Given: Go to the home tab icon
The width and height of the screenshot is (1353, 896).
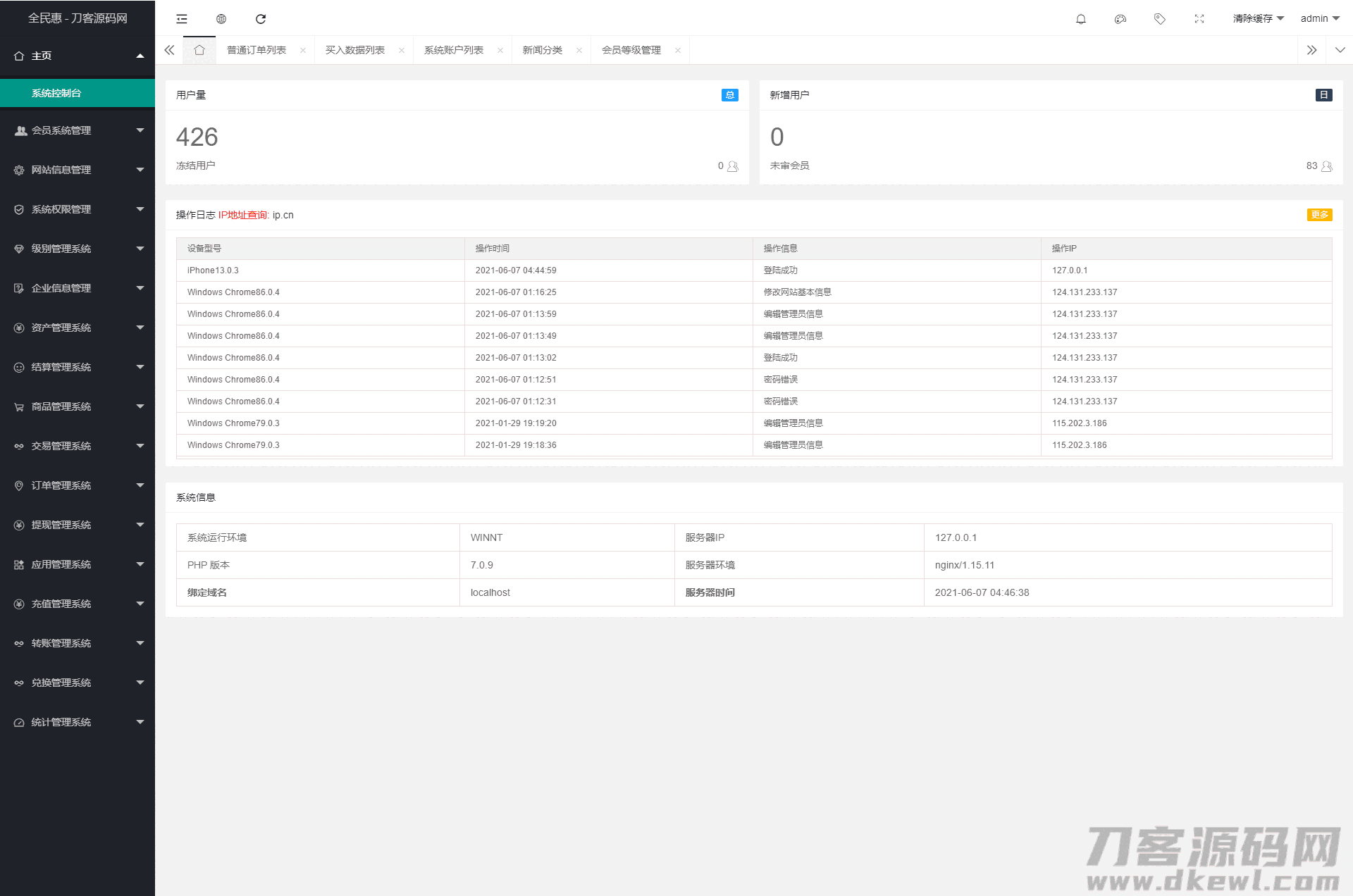Looking at the screenshot, I should pyautogui.click(x=199, y=50).
